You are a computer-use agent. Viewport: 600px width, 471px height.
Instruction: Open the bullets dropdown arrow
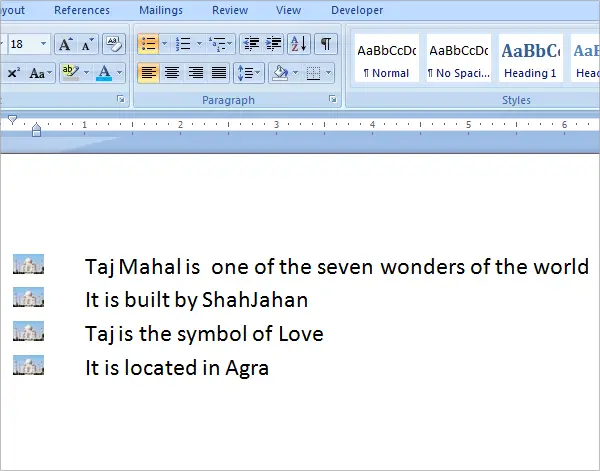(165, 44)
